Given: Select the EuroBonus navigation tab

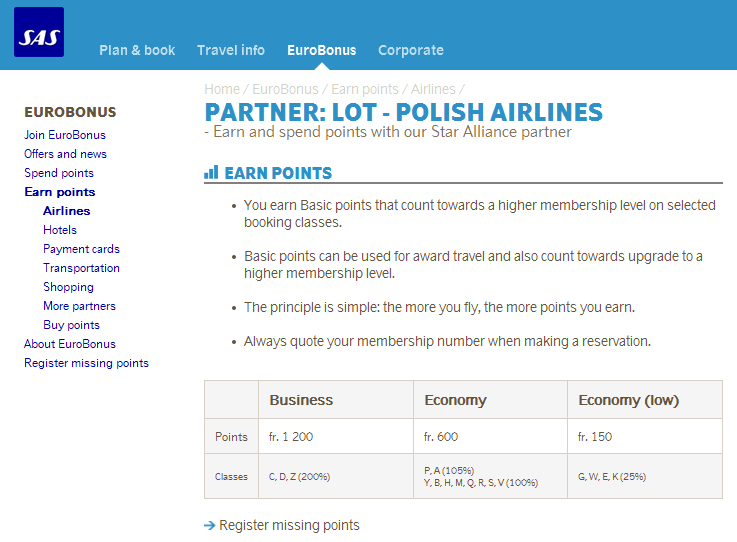Looking at the screenshot, I should click(x=321, y=50).
